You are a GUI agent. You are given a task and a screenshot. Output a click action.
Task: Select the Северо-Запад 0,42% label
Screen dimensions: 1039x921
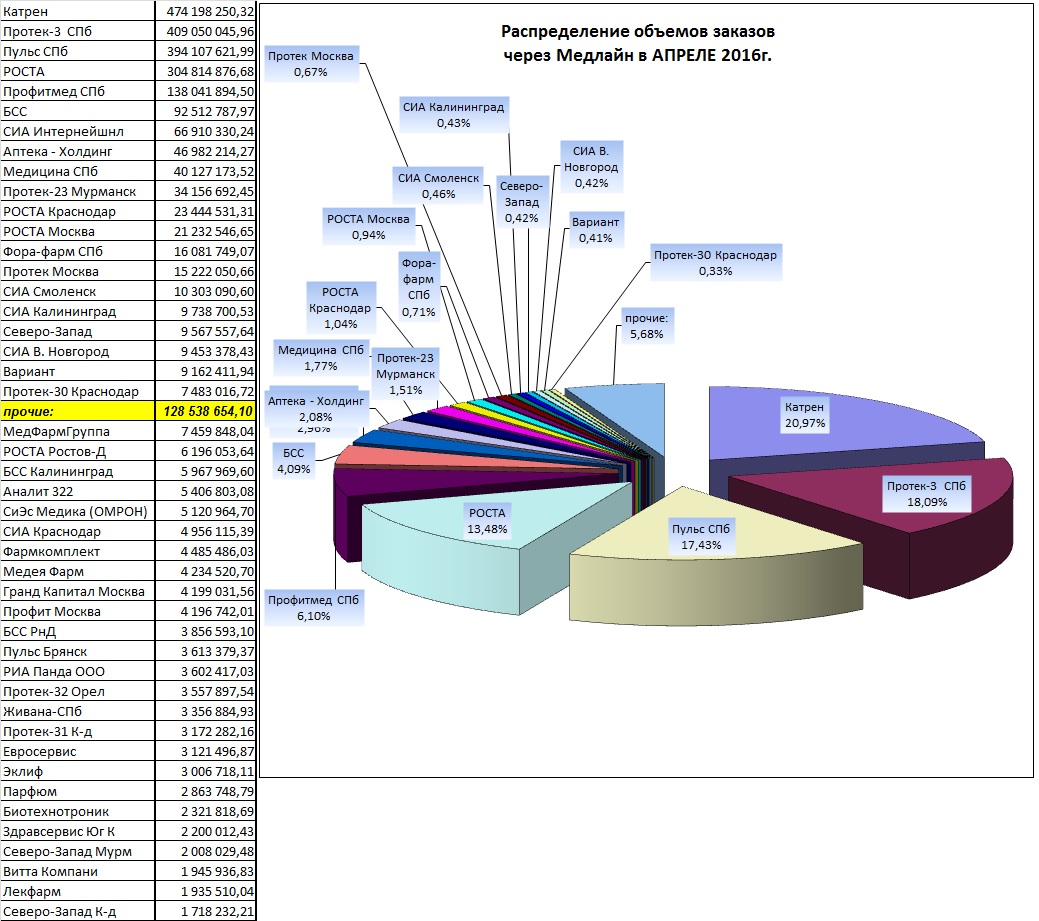[521, 201]
